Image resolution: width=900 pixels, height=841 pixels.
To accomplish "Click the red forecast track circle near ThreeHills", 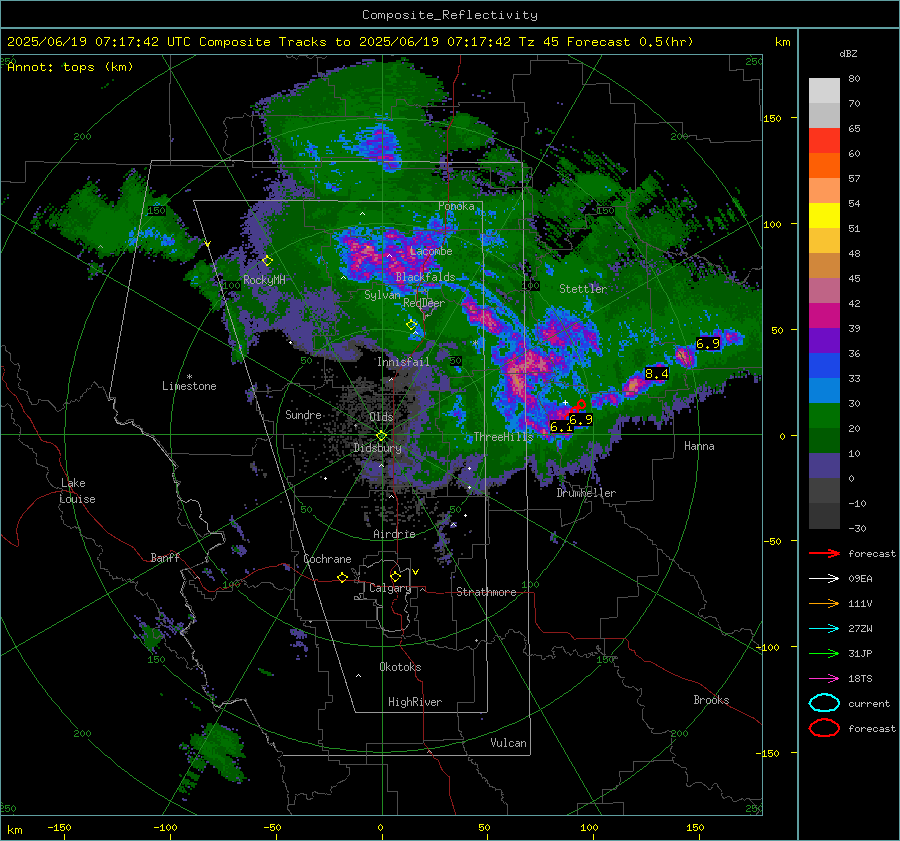I will click(581, 405).
